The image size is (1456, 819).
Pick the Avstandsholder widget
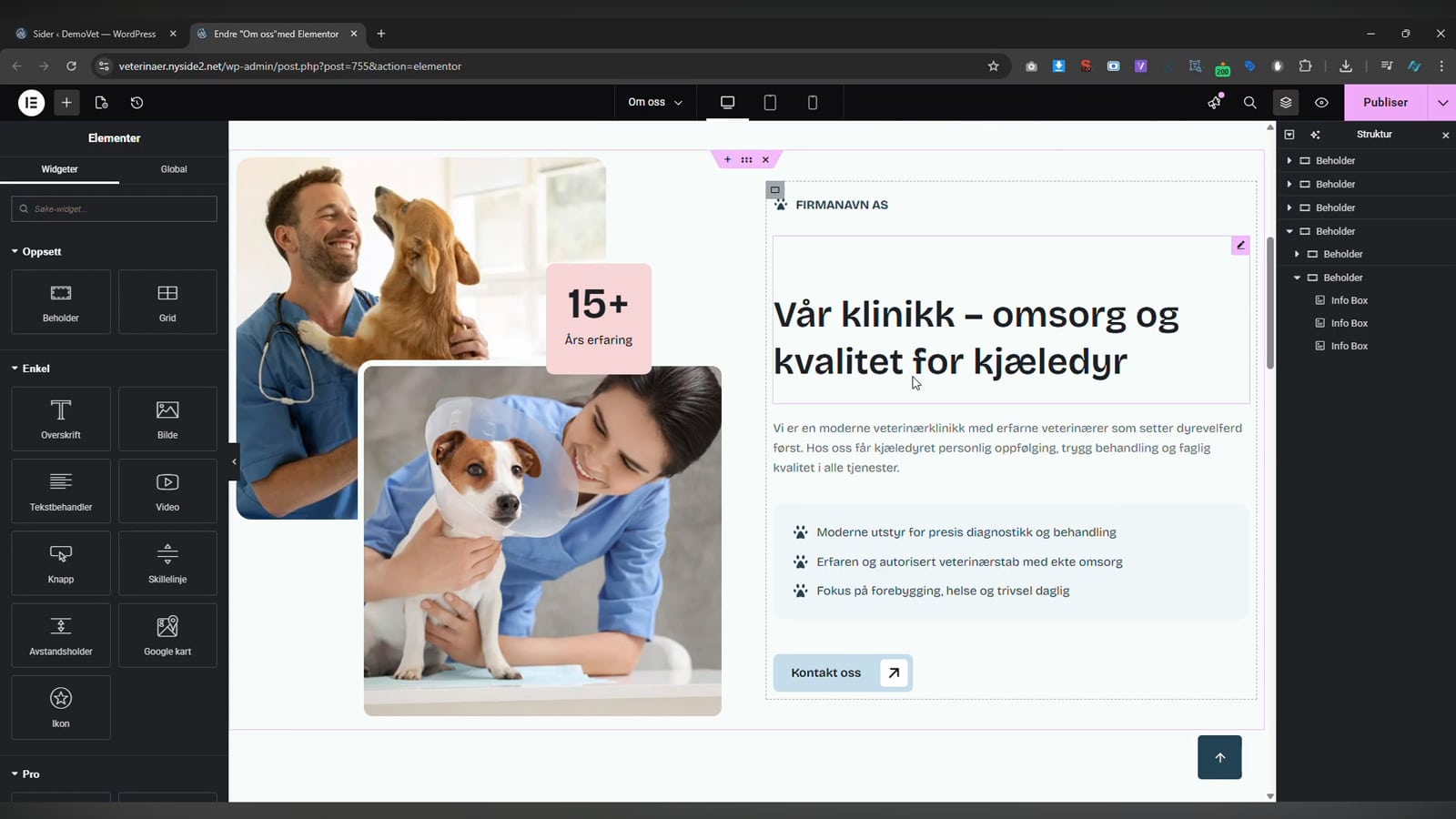(x=61, y=635)
